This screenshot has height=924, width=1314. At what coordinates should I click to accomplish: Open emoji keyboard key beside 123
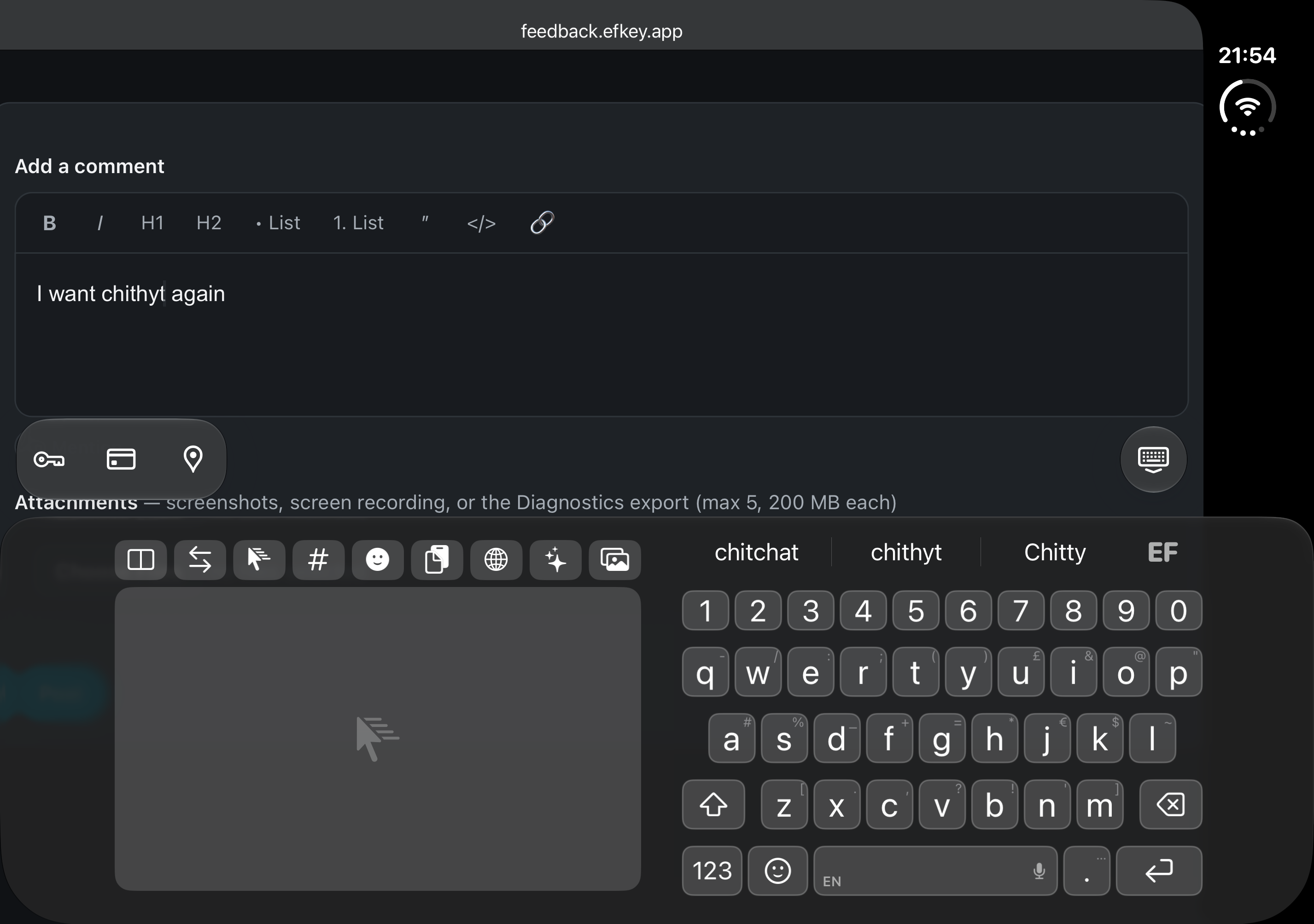[778, 871]
